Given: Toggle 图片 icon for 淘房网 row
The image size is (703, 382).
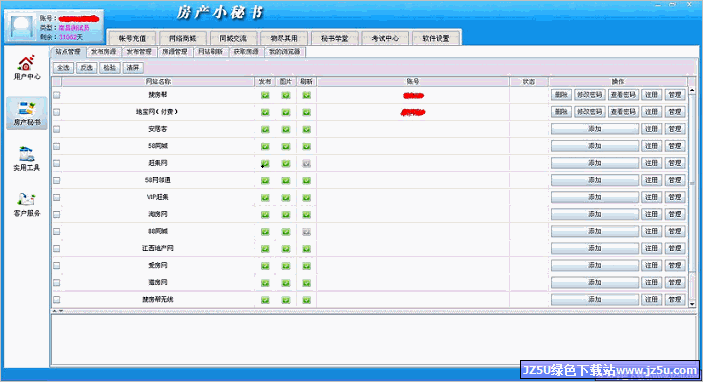Looking at the screenshot, I should 286,214.
